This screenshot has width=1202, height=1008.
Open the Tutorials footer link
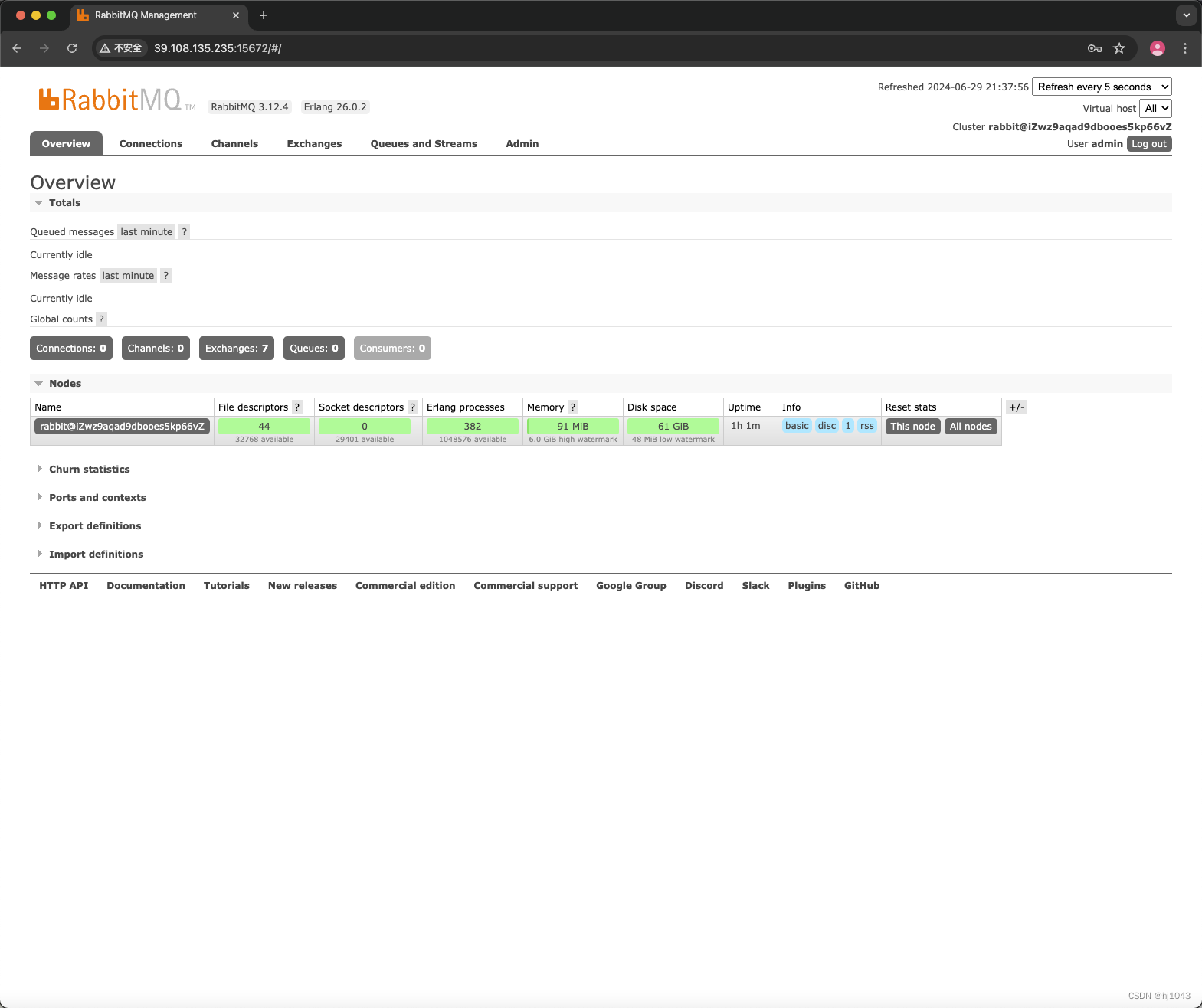coord(227,586)
